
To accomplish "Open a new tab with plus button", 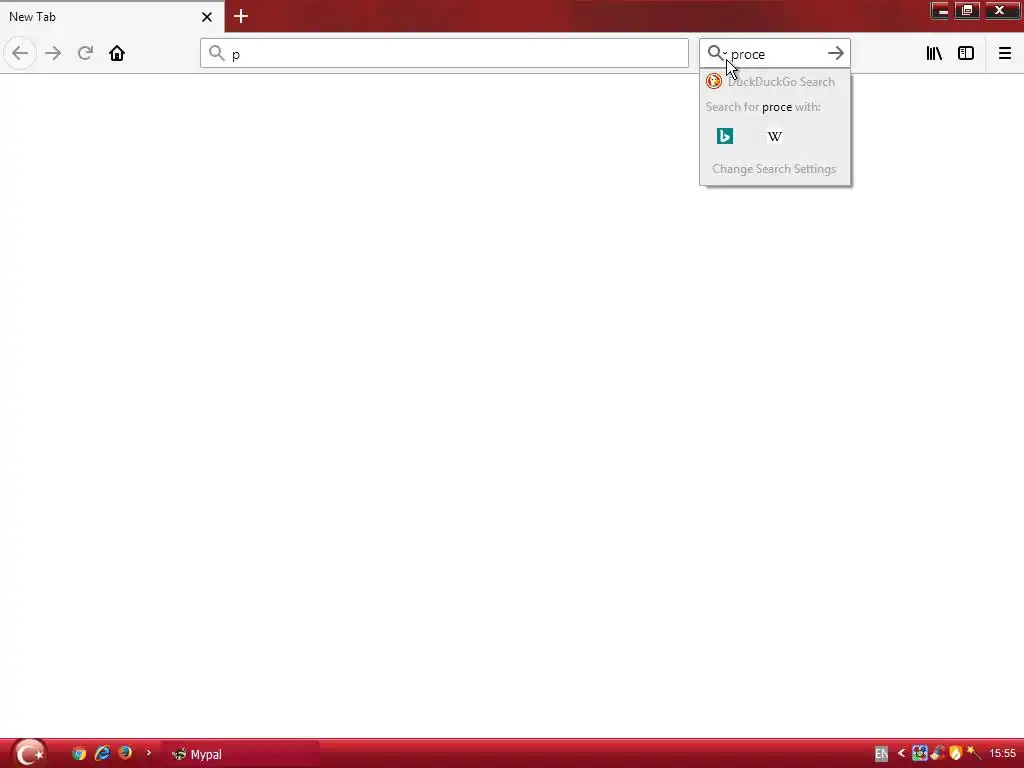I will coord(241,16).
